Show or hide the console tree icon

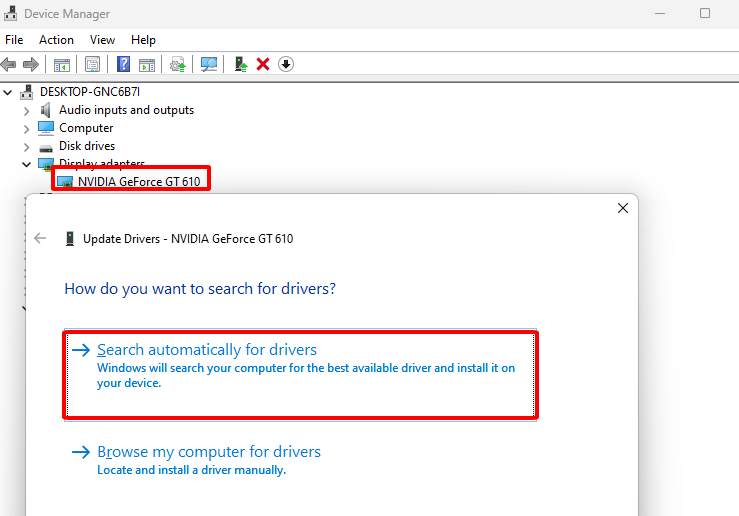tap(62, 65)
